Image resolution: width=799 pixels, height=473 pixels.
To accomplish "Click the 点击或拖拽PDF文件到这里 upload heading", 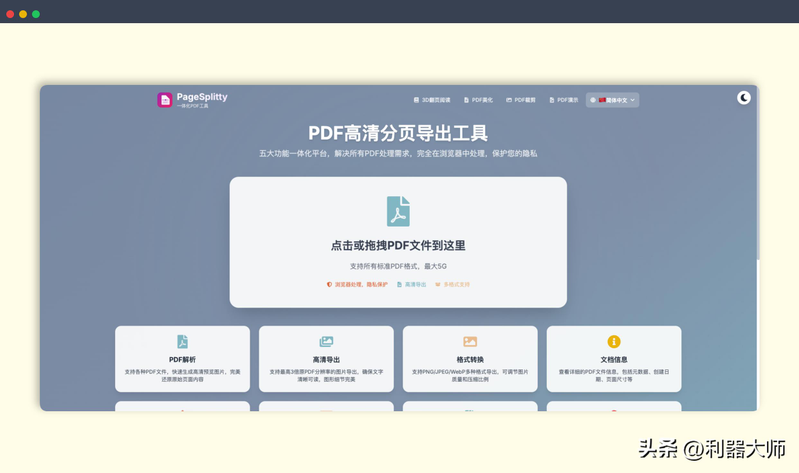I will [398, 246].
